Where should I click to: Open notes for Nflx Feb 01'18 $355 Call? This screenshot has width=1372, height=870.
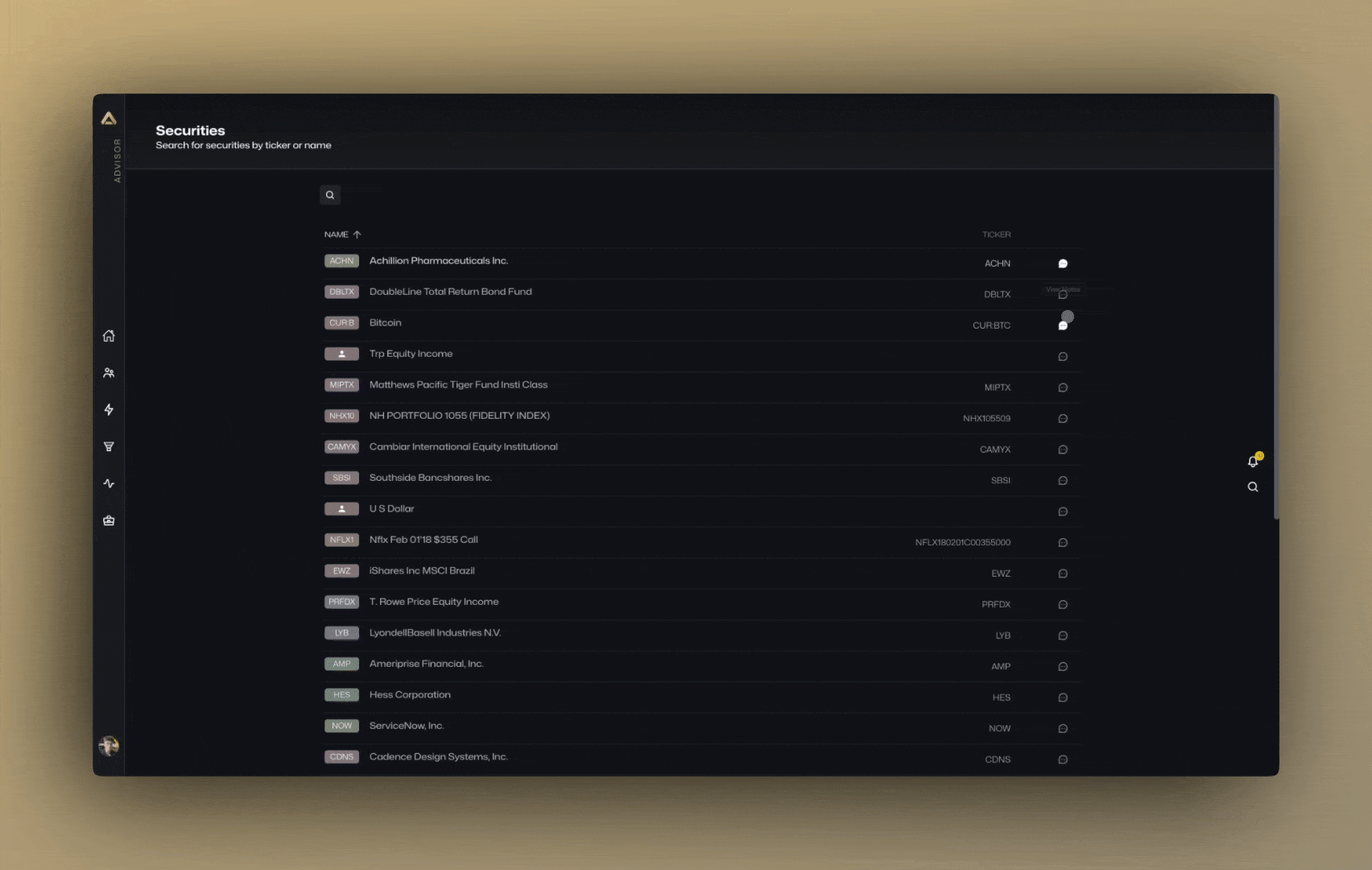[x=1063, y=543]
